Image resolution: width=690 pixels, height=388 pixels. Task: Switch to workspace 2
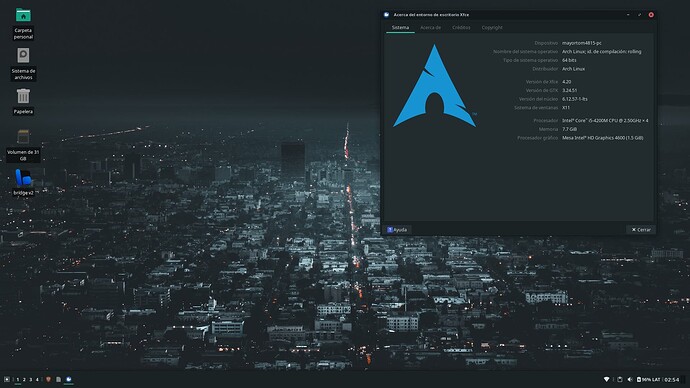click(24, 379)
